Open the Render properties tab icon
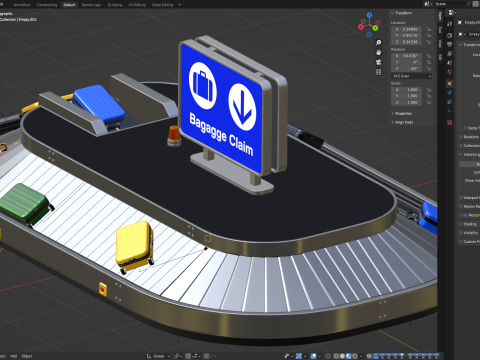Viewport: 480px width, 360px height. 449,35
